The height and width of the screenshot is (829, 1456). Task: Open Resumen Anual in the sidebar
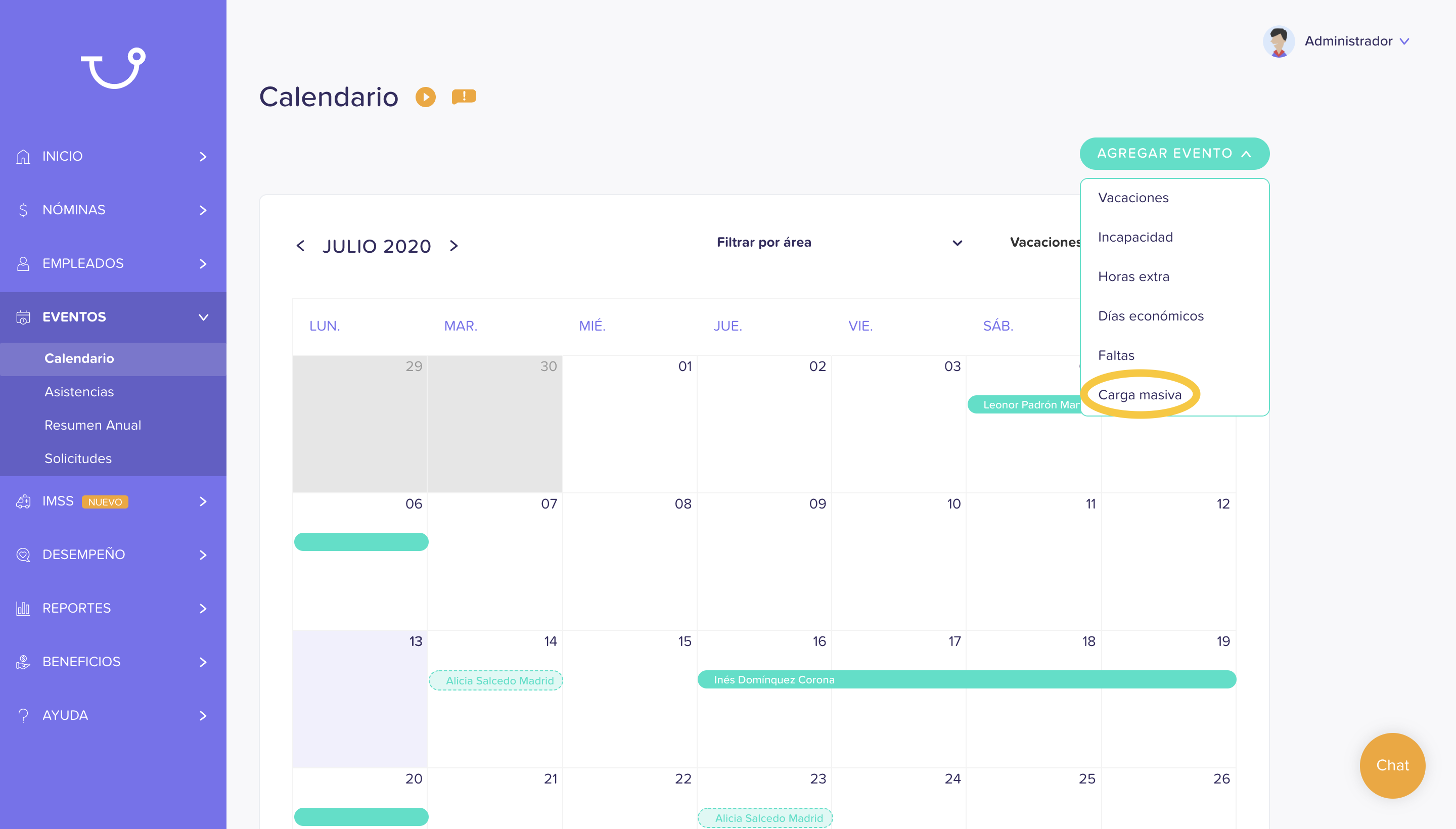coord(113,425)
